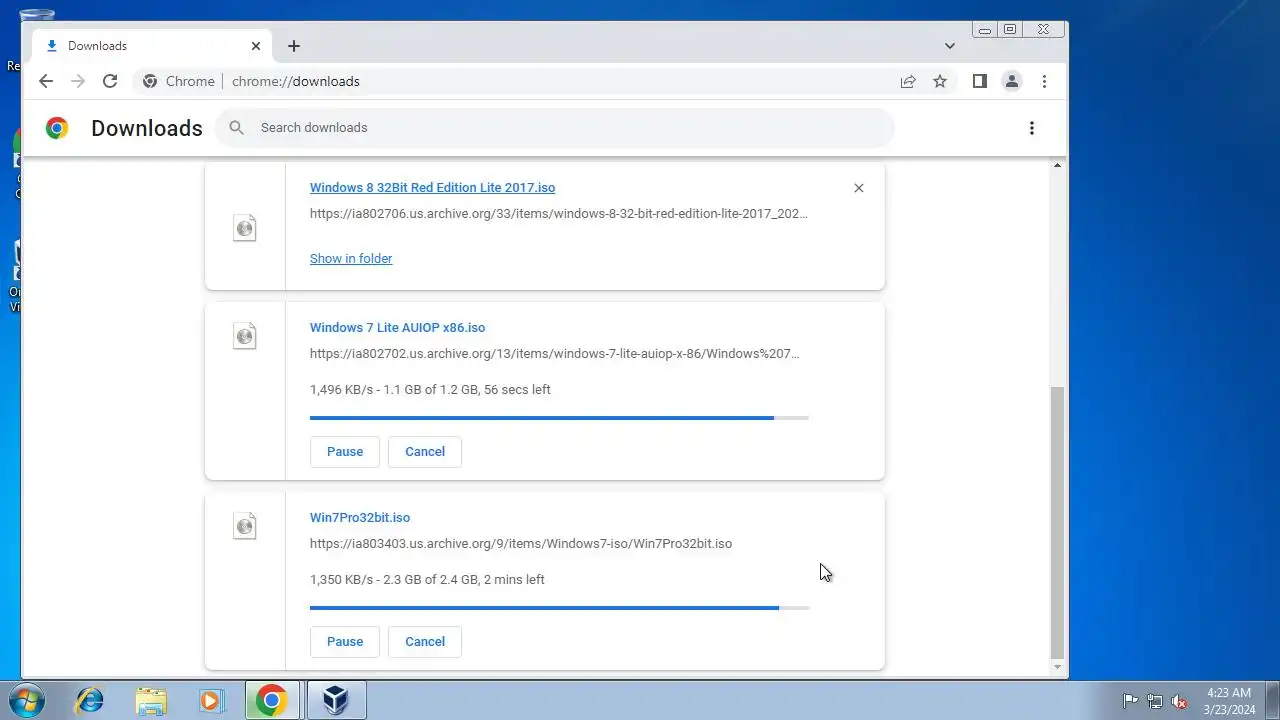Reload the Downloads page
The width and height of the screenshot is (1280, 720).
point(110,81)
